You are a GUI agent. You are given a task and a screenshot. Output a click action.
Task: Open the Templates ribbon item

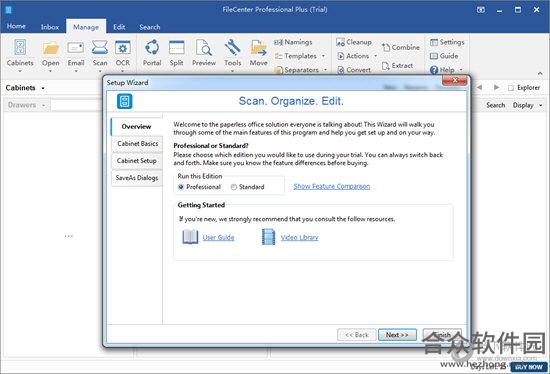pyautogui.click(x=296, y=56)
